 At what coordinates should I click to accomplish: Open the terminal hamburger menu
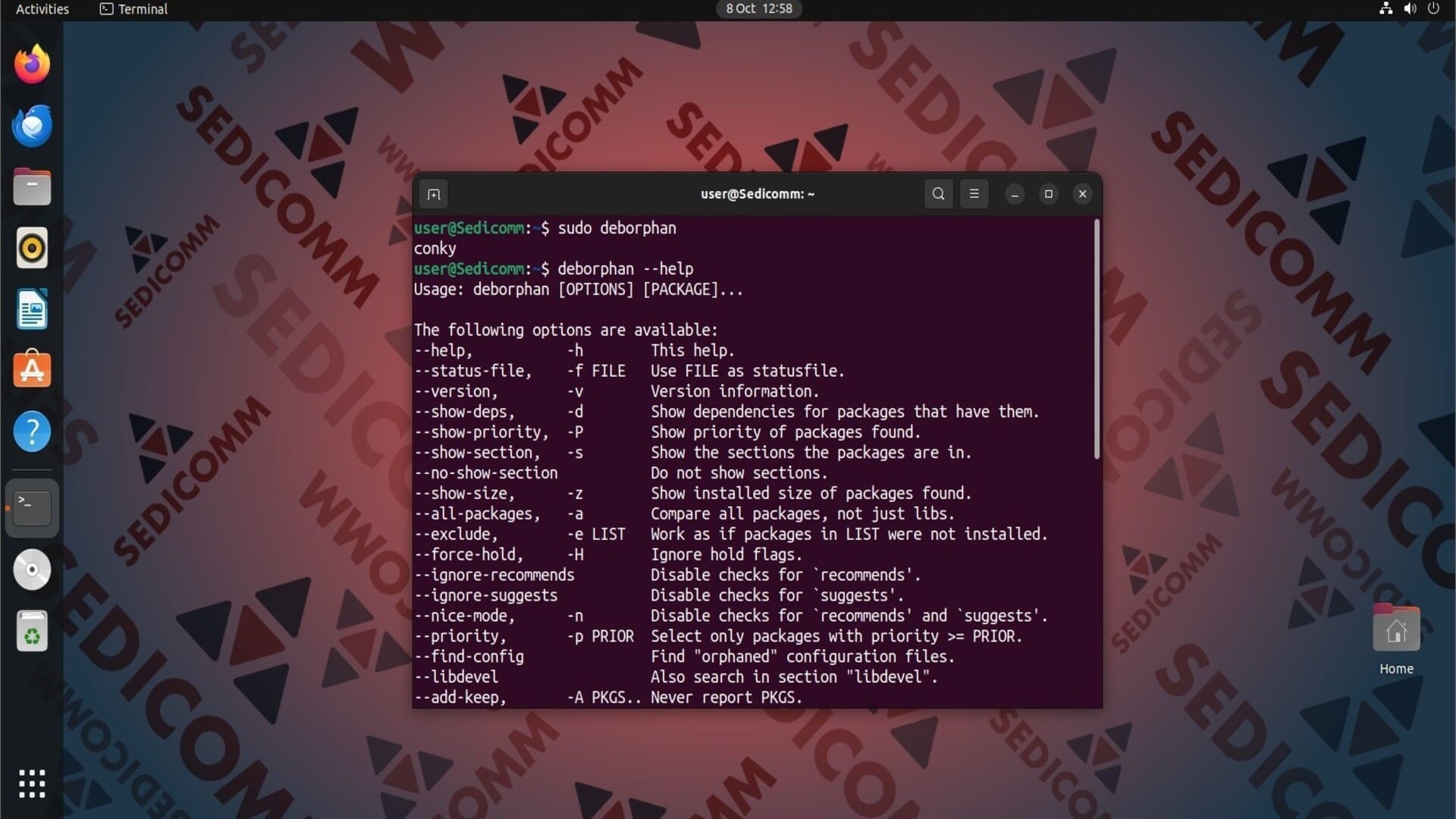pos(974,194)
